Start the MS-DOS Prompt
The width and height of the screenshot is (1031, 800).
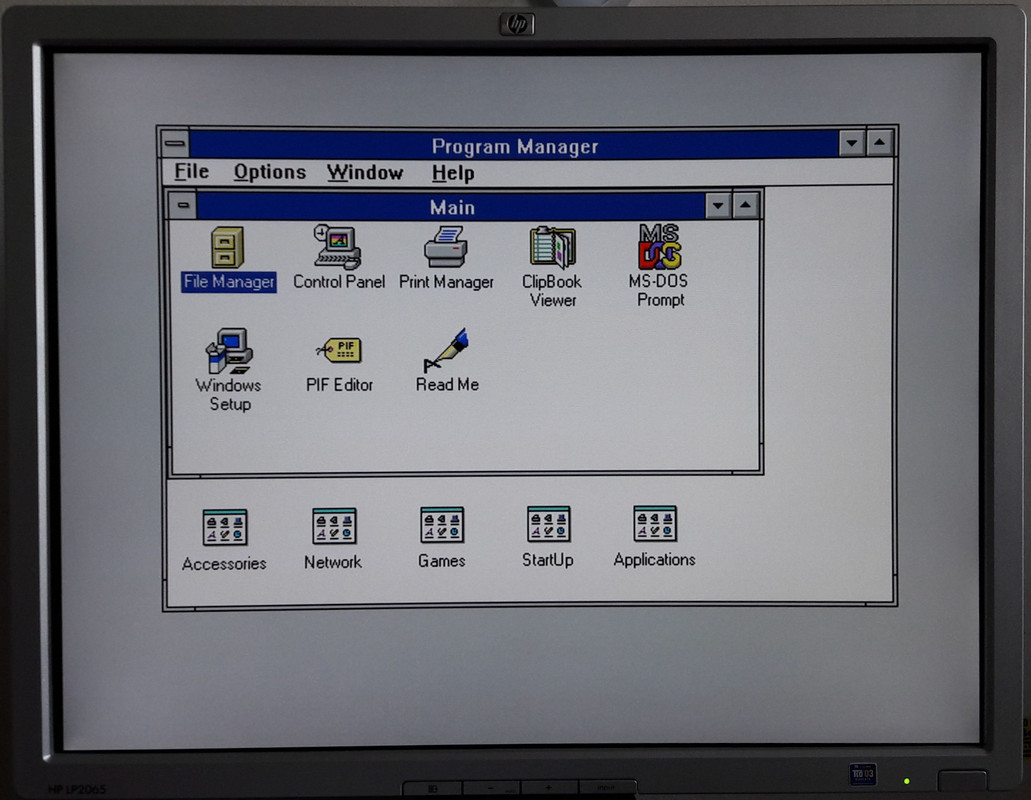pos(659,247)
